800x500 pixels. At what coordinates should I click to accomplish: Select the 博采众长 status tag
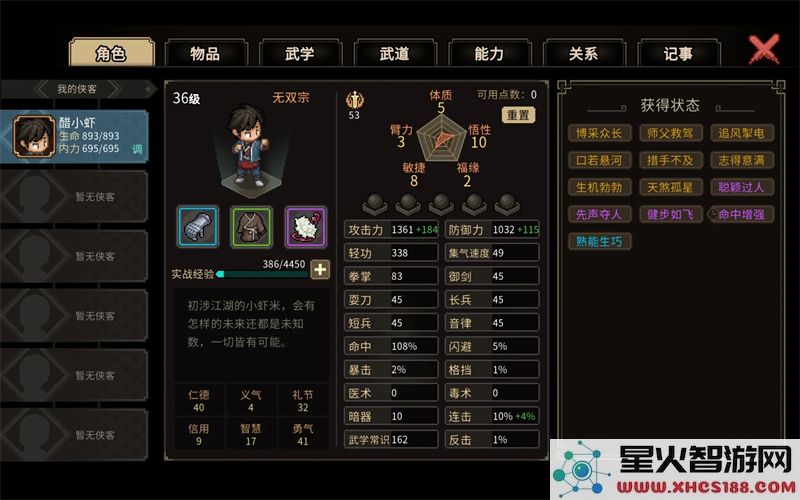tap(599, 133)
